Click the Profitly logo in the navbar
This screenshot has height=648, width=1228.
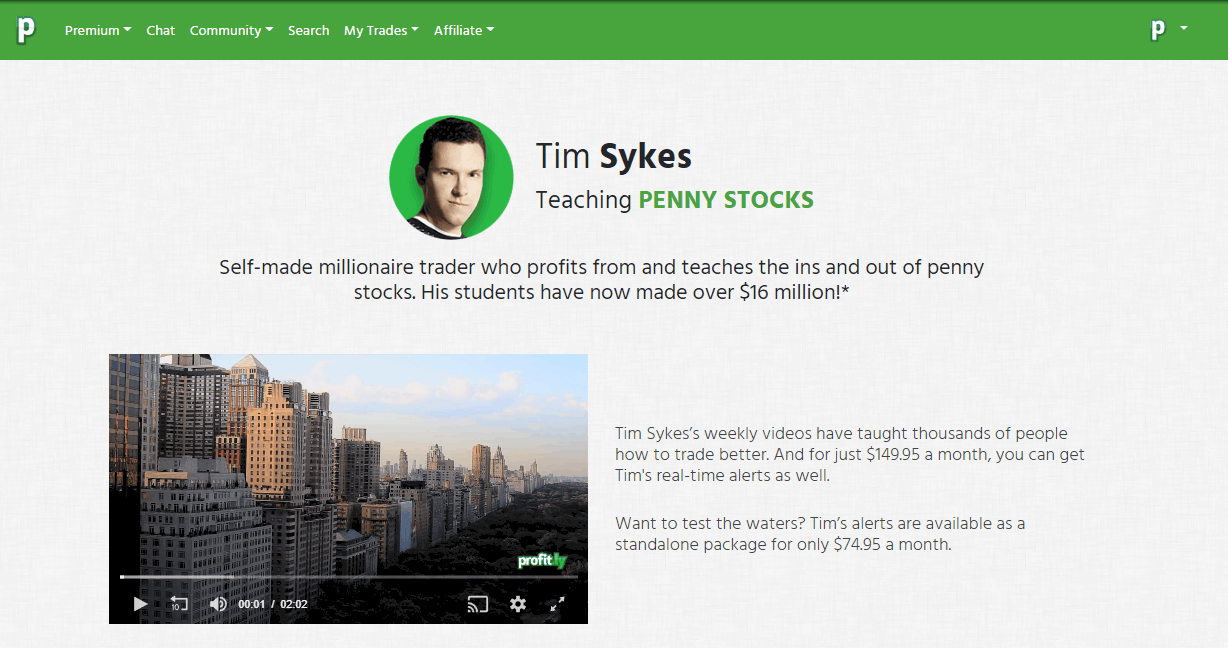[26, 30]
